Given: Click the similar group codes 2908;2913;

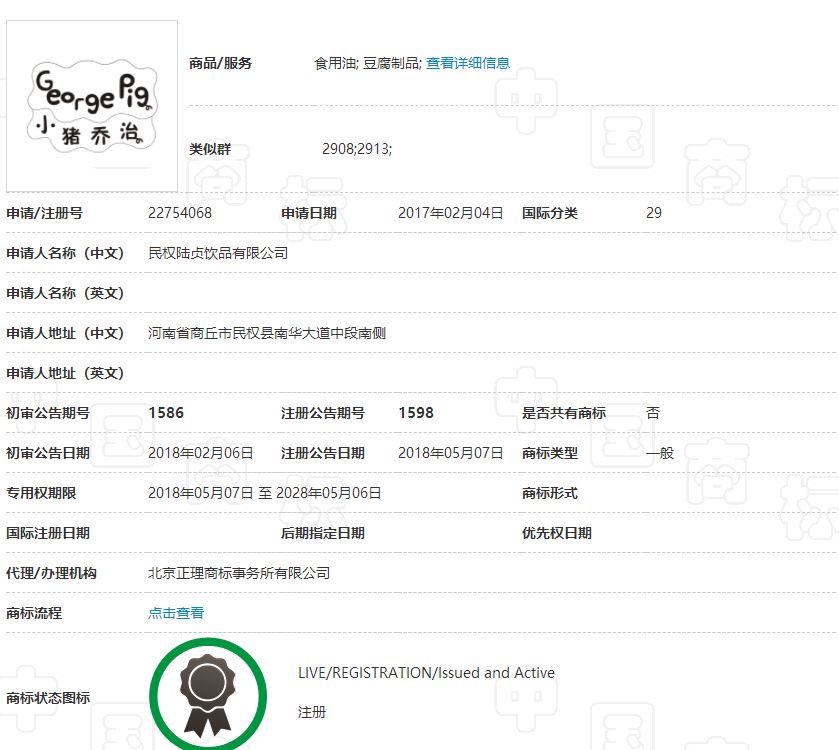Looking at the screenshot, I should [357, 149].
